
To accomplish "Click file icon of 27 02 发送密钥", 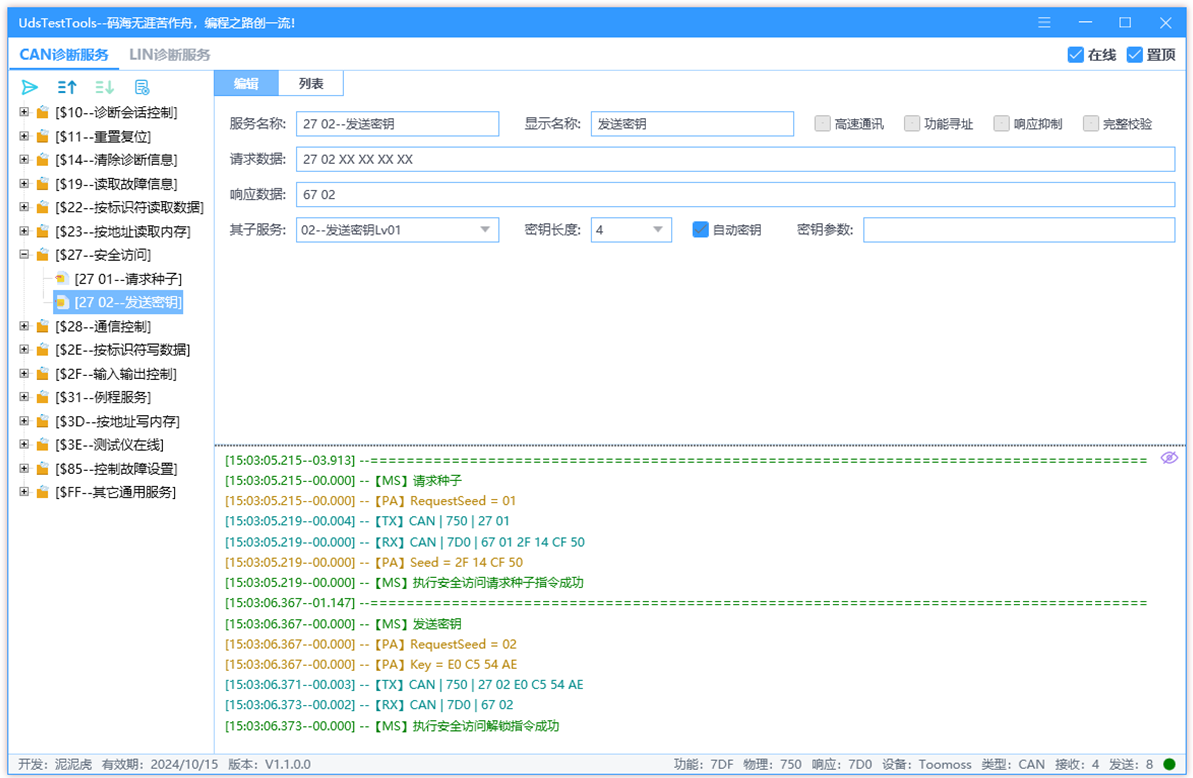I will point(62,303).
